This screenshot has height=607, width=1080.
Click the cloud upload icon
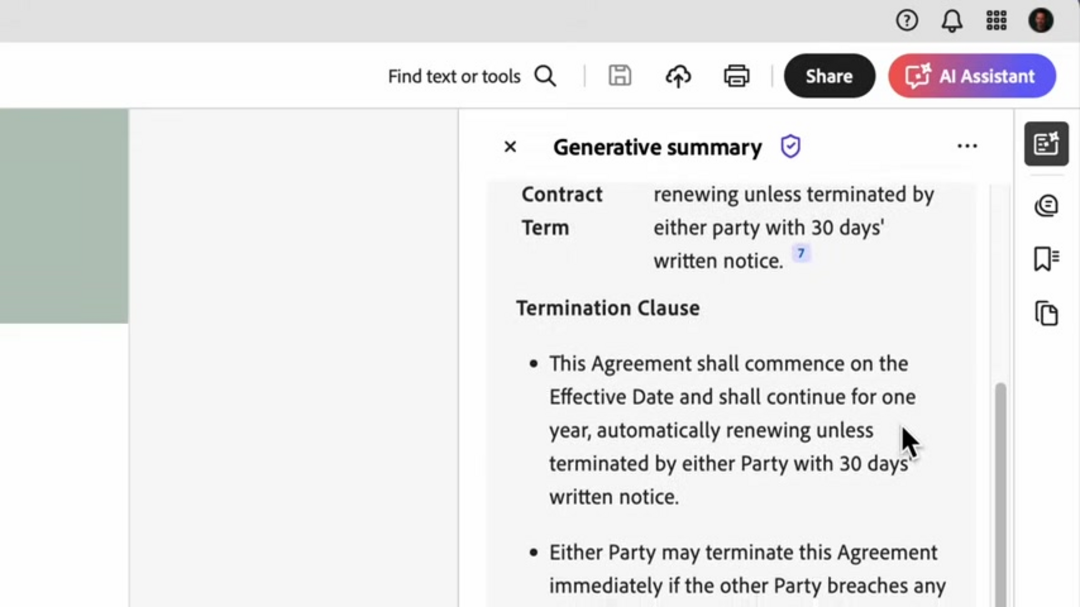pos(678,76)
